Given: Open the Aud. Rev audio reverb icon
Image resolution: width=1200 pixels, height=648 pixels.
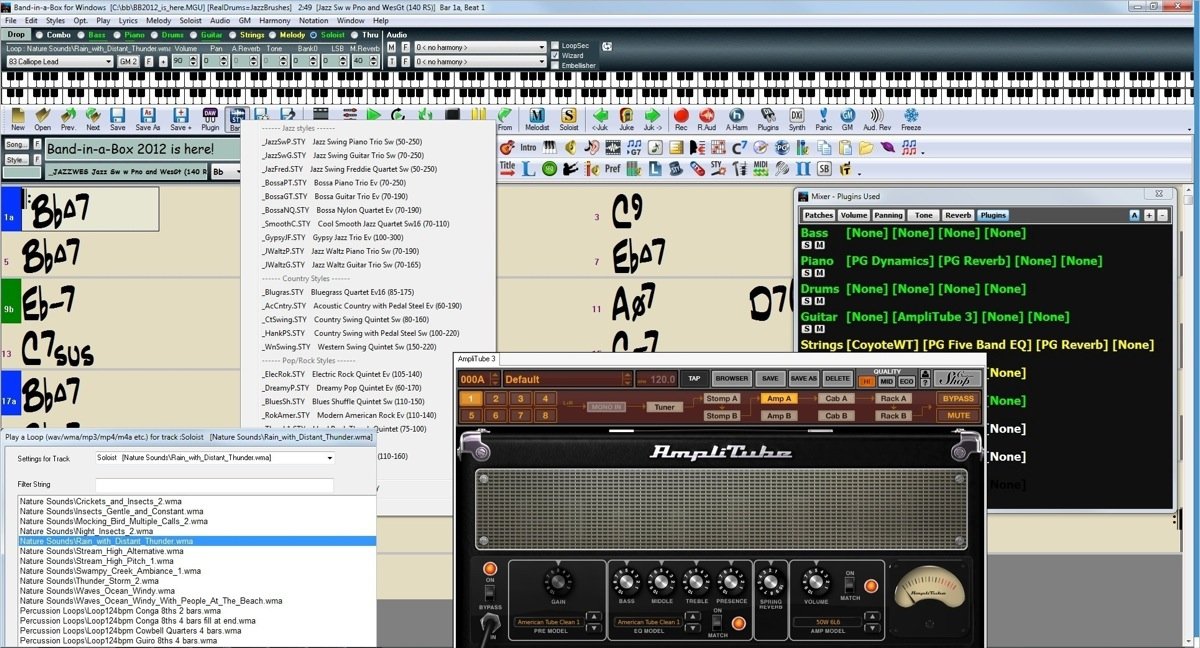Looking at the screenshot, I should point(877,119).
